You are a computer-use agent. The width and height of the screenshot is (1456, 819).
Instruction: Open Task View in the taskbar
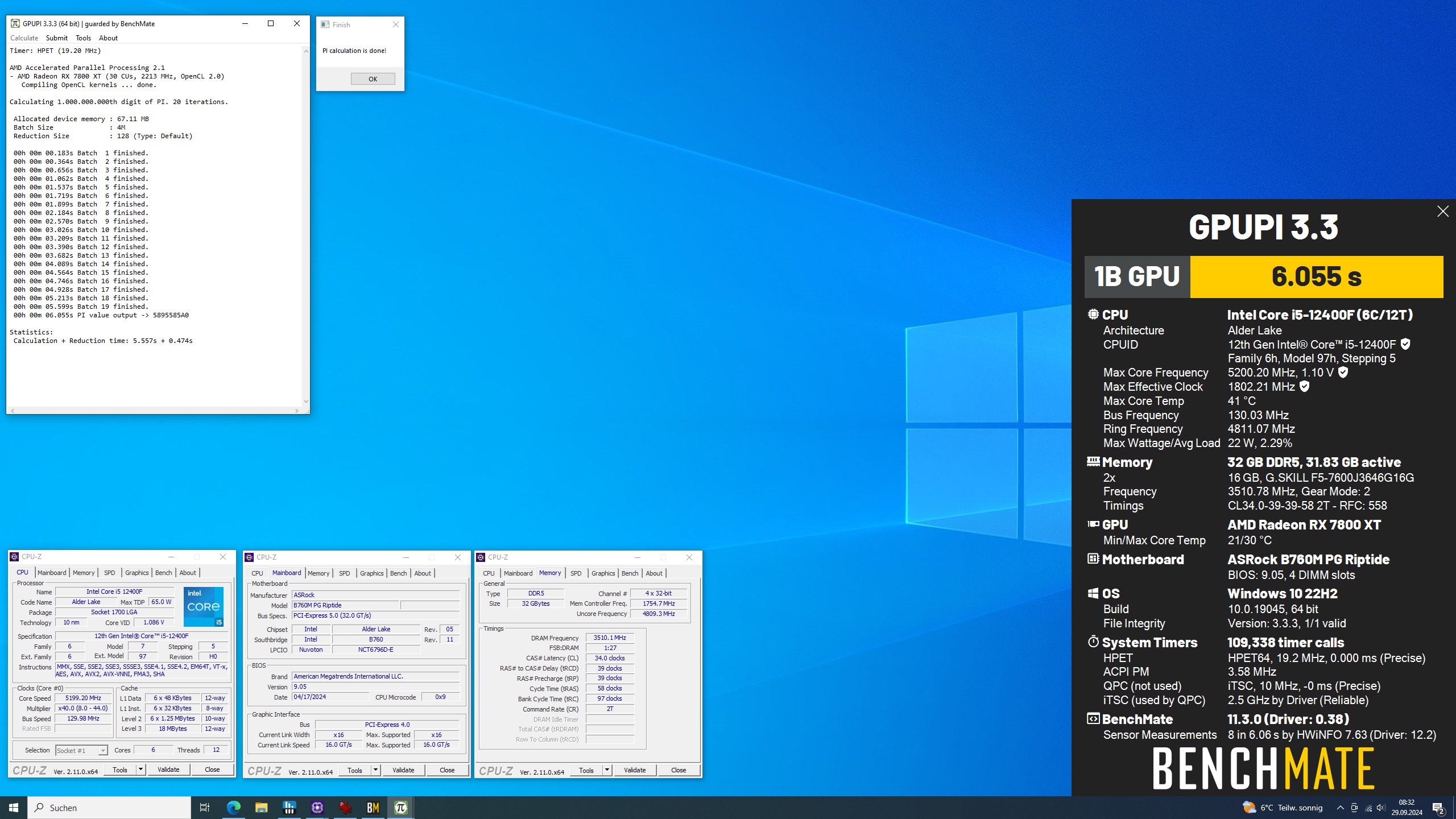205,808
